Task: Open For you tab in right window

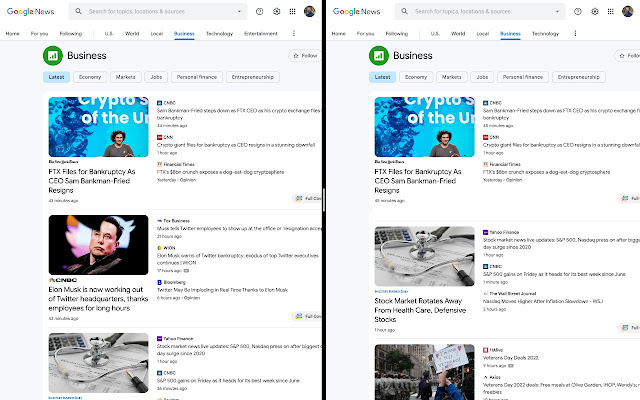Action: pos(365,33)
